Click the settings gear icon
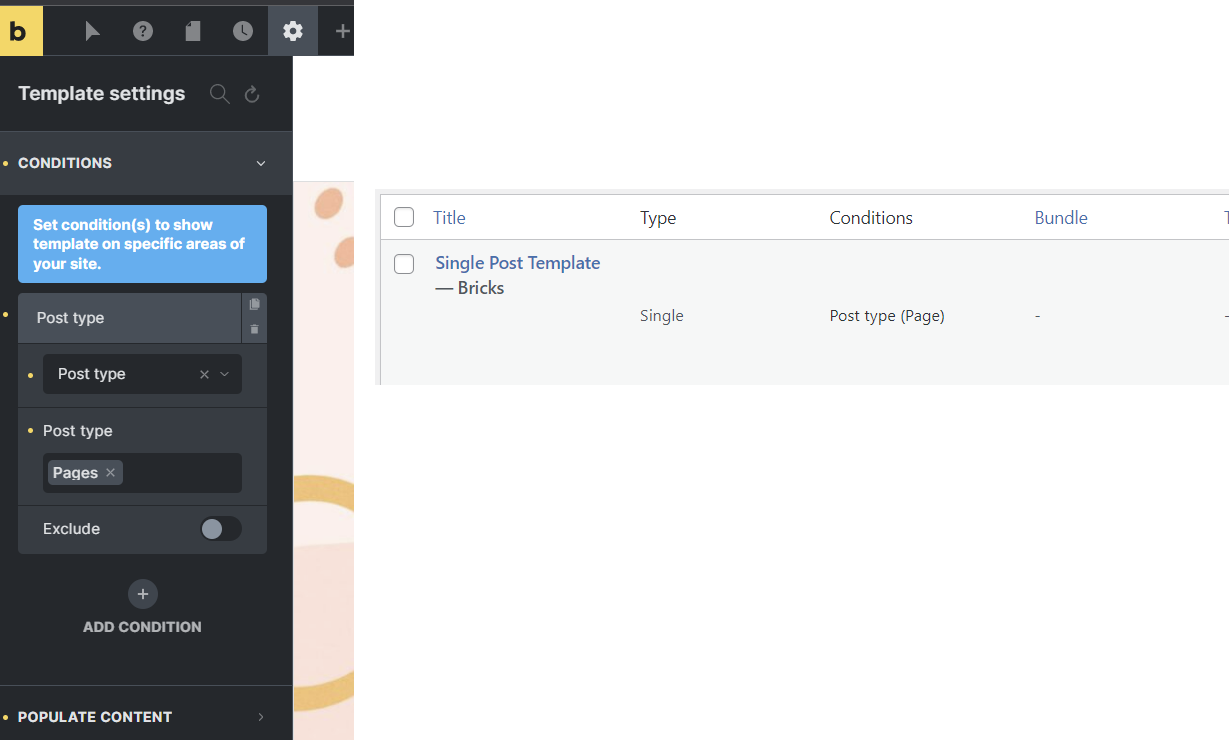1229x740 pixels. click(293, 31)
